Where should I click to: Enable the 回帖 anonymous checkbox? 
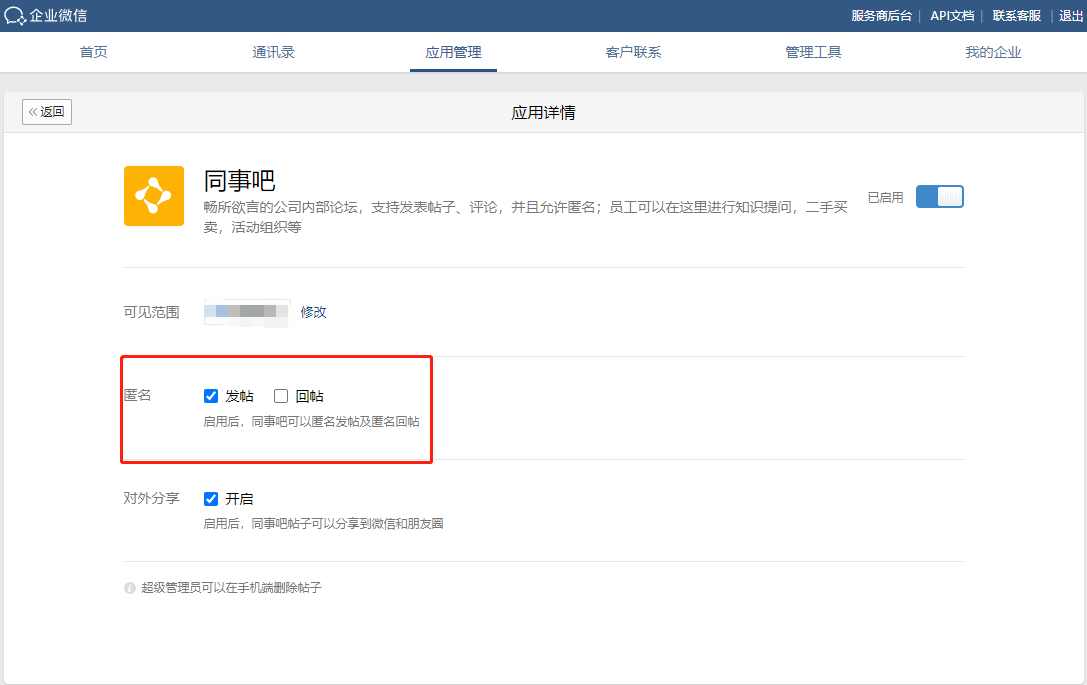(281, 396)
